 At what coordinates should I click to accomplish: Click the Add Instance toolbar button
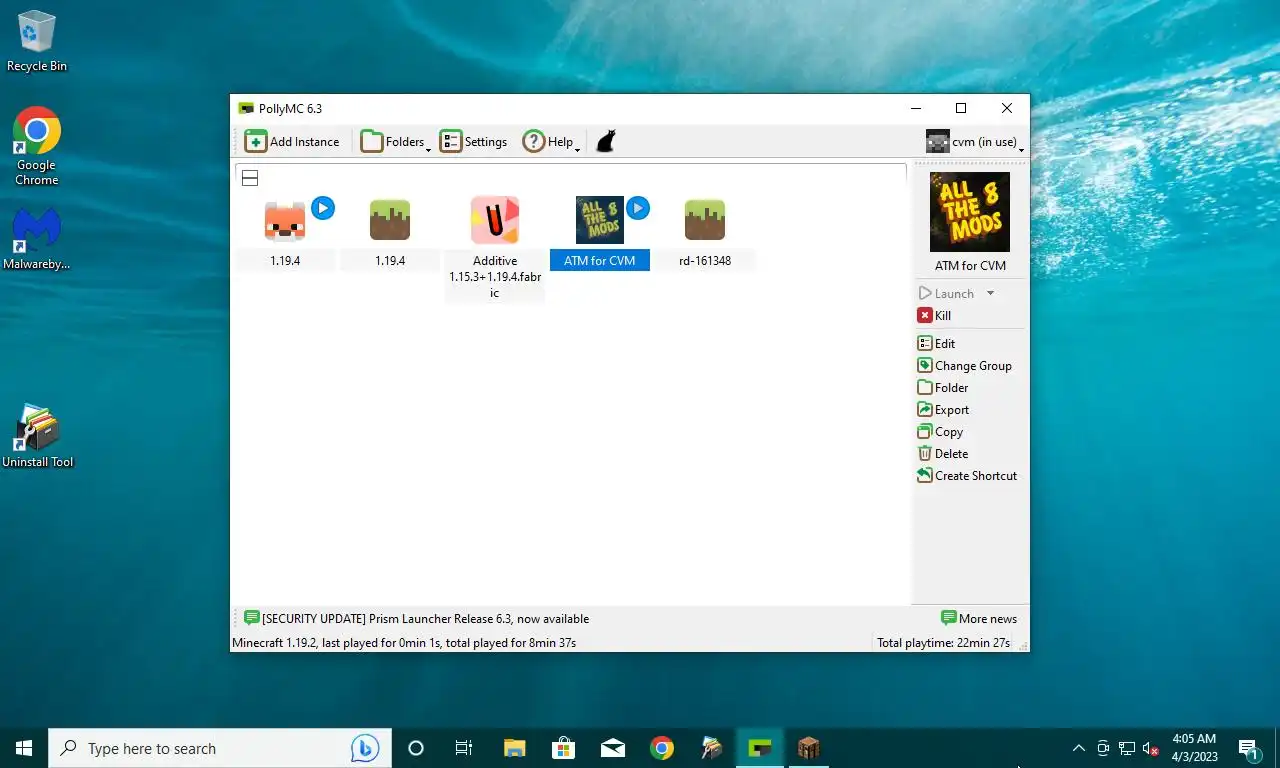[x=292, y=142]
